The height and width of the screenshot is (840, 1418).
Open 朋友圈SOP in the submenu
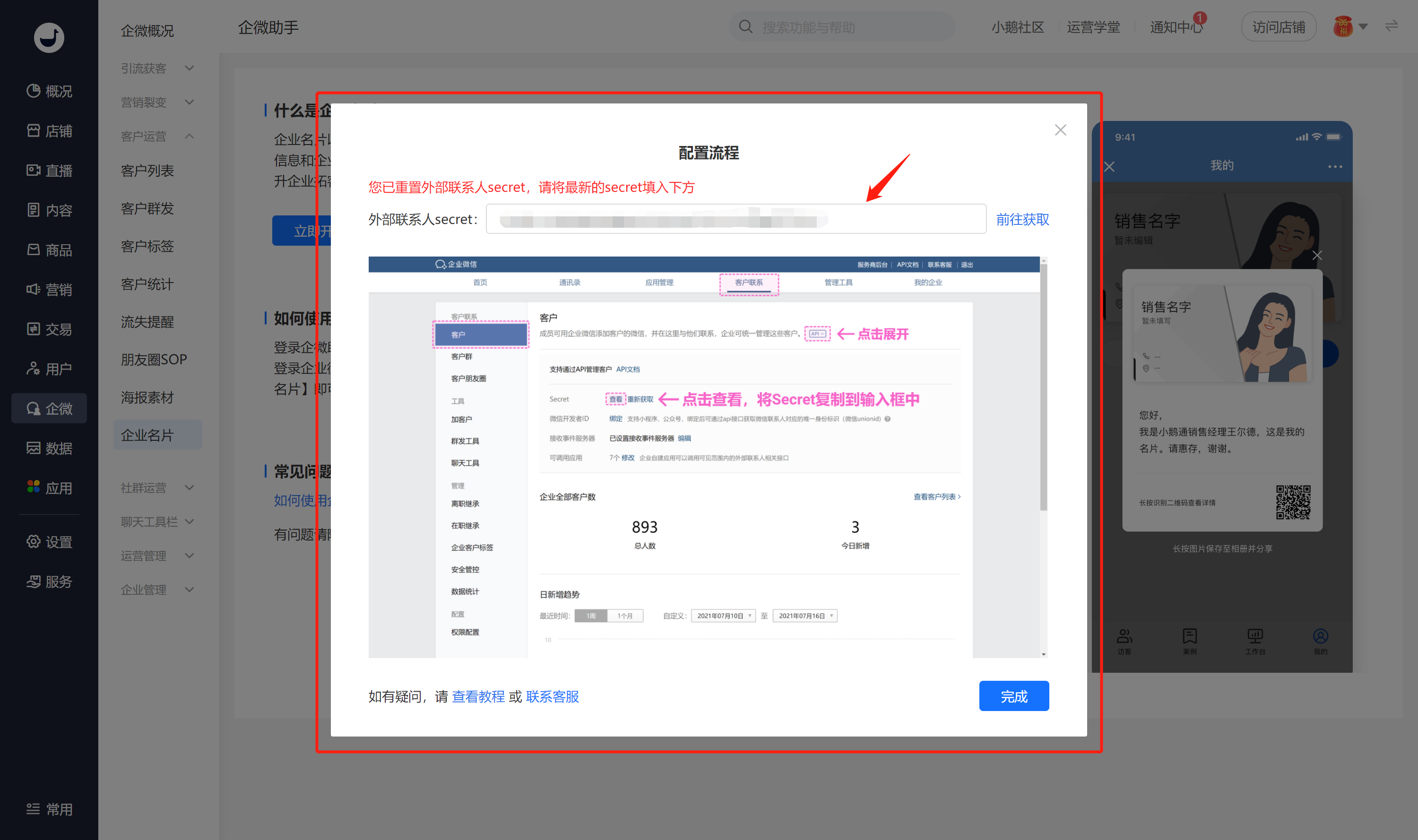154,360
